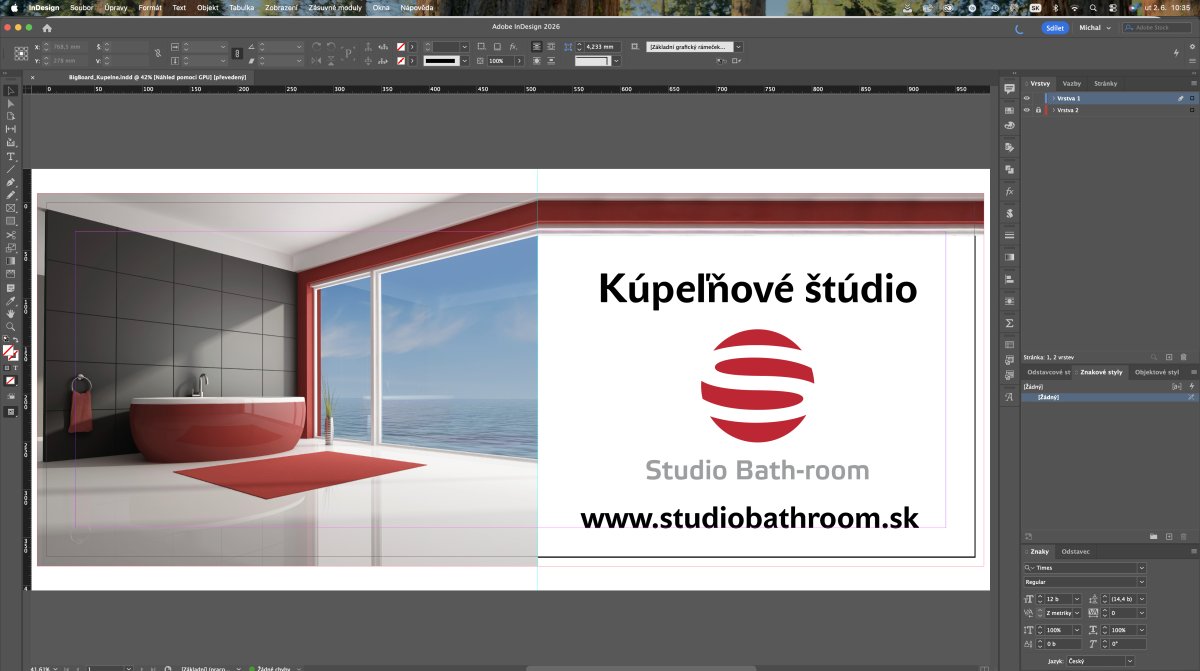This screenshot has width=1200, height=671.
Task: Select the Selection tool arrow
Action: point(11,90)
